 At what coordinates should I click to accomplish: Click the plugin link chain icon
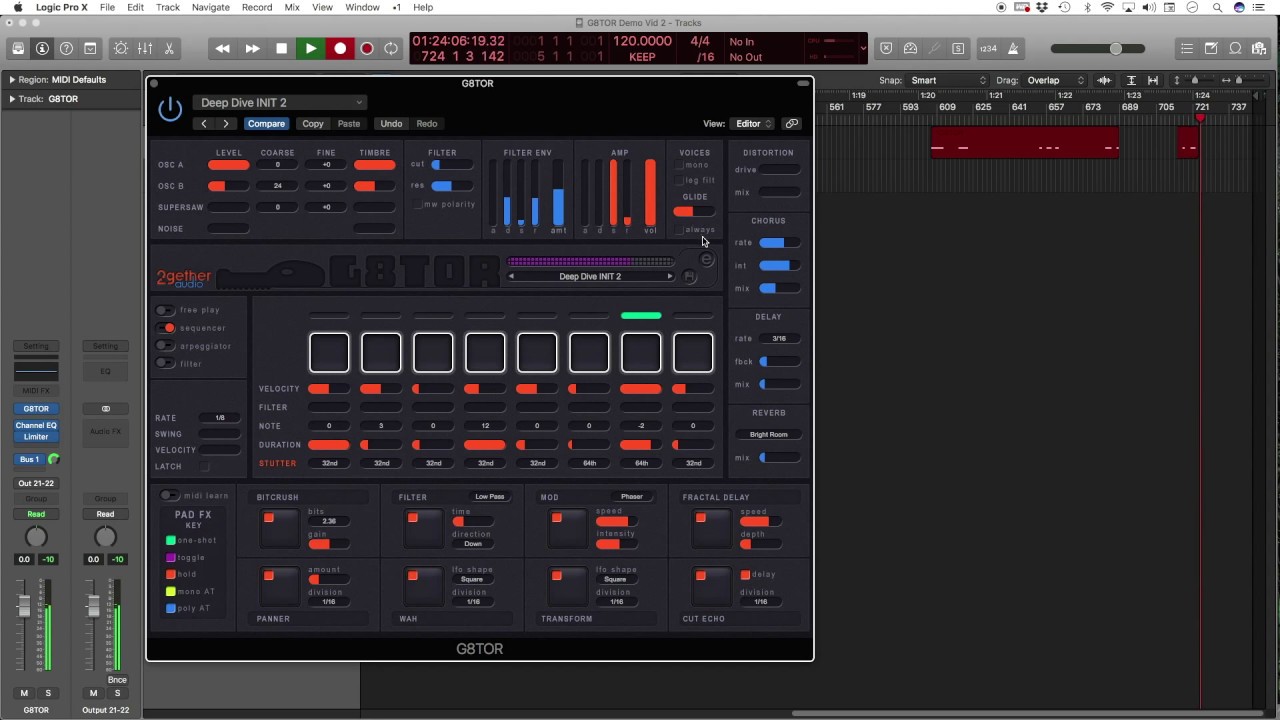coord(792,124)
